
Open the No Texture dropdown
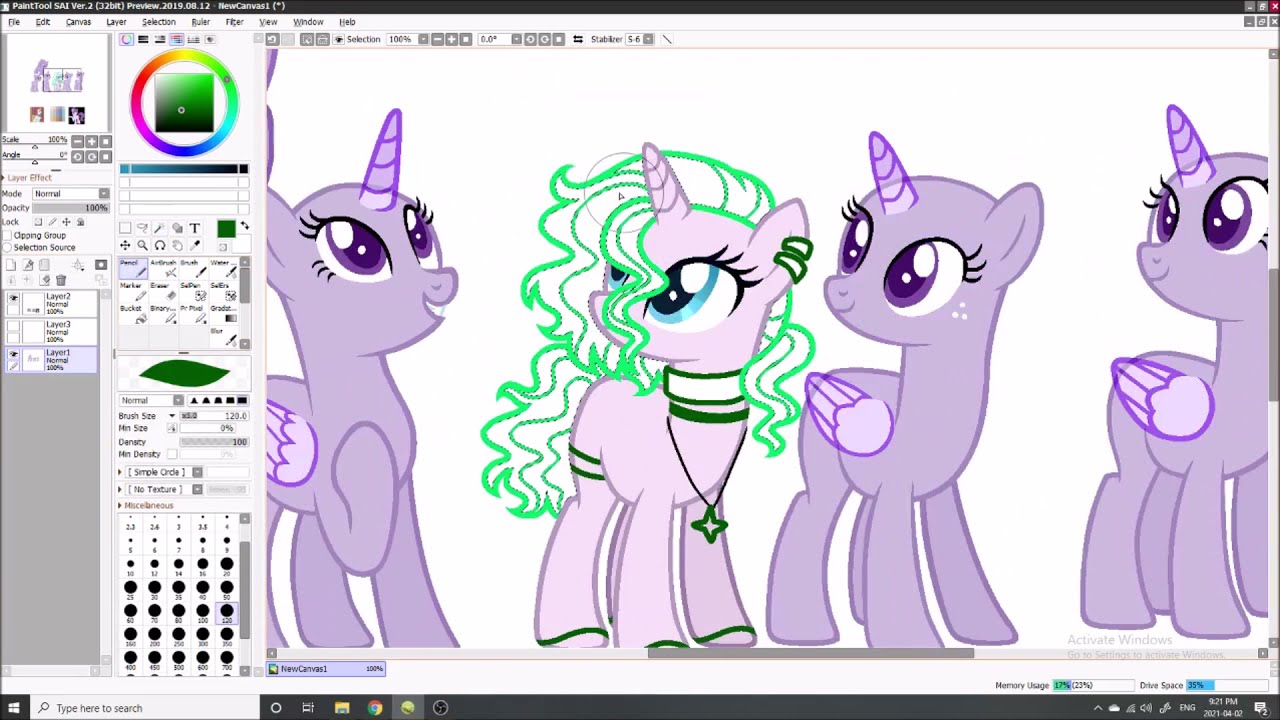pos(197,489)
